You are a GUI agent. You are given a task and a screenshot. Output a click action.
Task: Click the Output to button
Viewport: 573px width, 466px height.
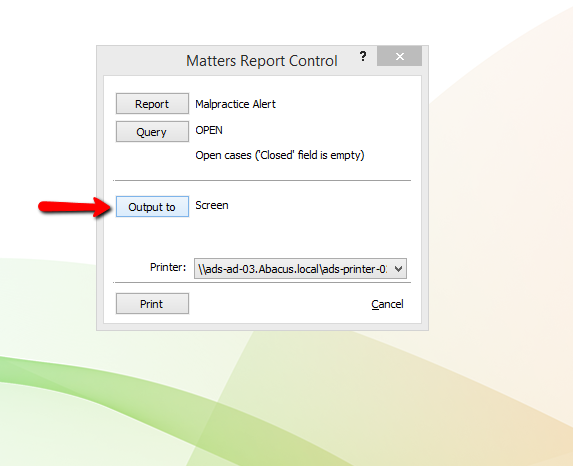tap(152, 207)
